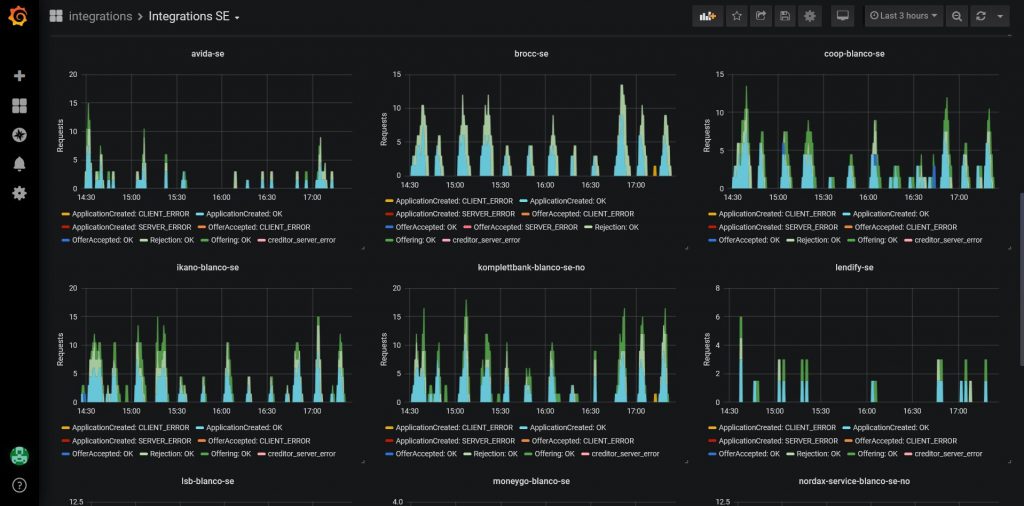Open Configuration gear icon in sidebar
1024x506 pixels.
click(19, 193)
